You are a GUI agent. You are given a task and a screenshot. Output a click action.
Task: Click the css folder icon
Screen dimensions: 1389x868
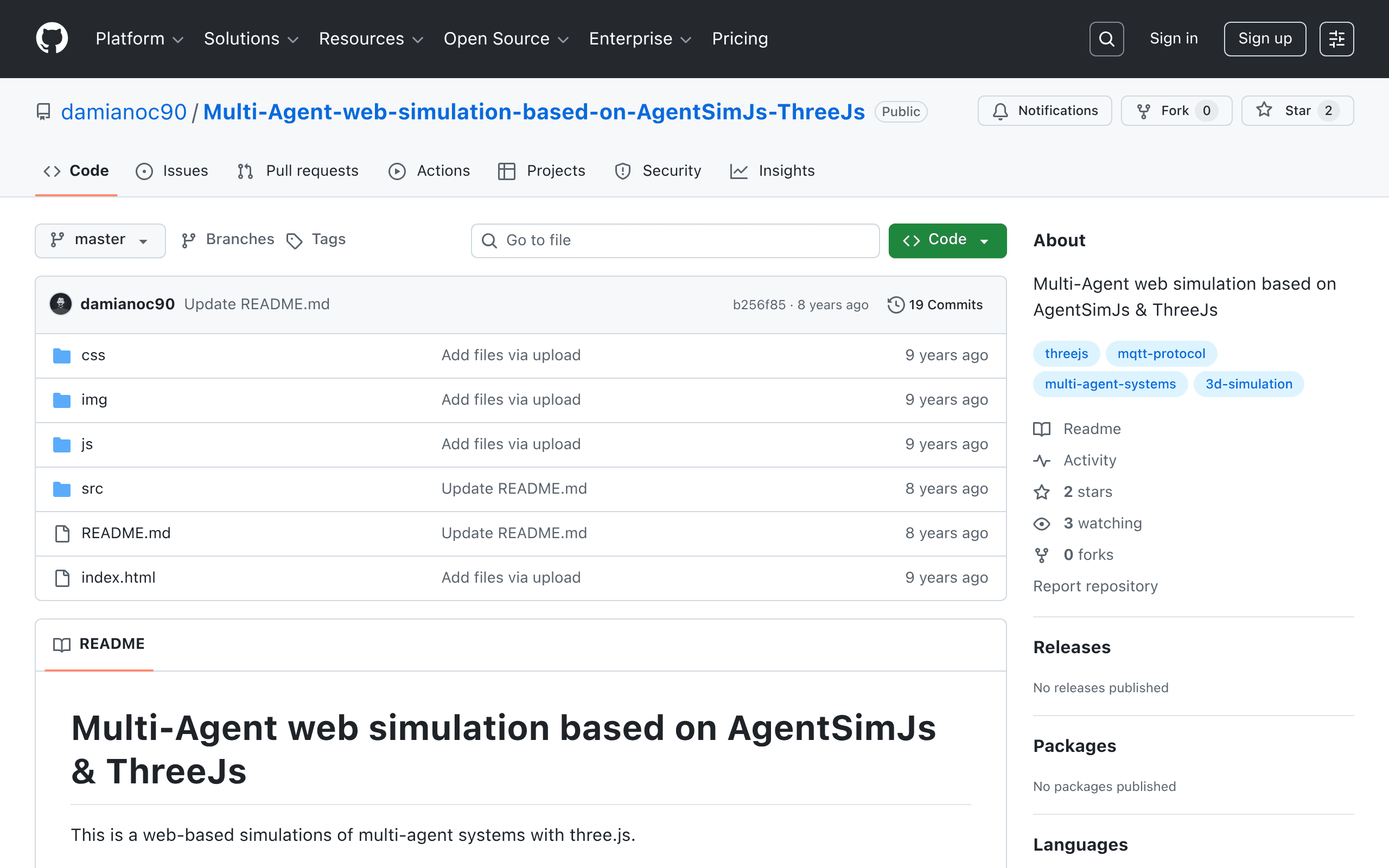pos(62,356)
